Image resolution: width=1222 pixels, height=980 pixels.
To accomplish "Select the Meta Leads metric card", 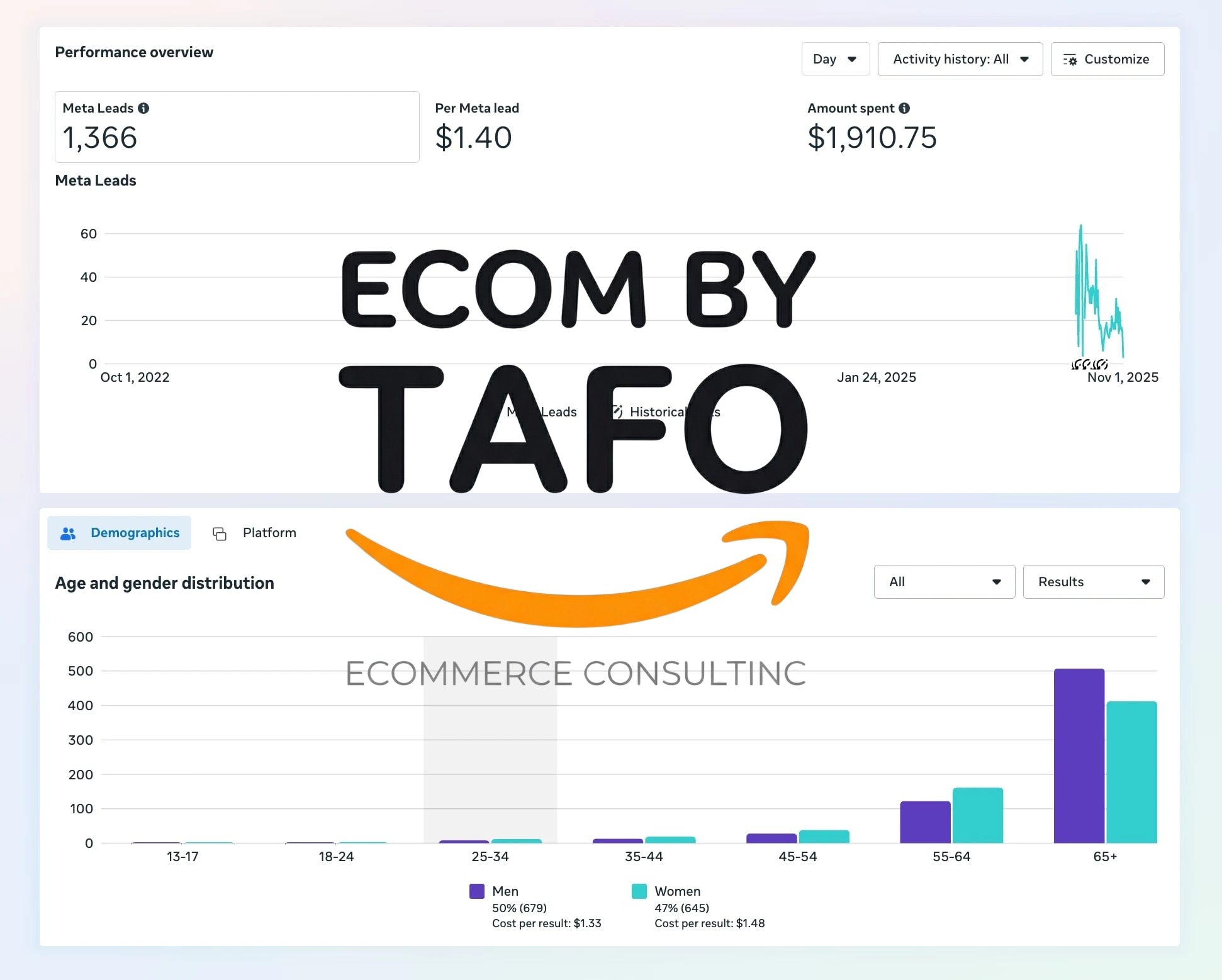I will click(x=237, y=127).
